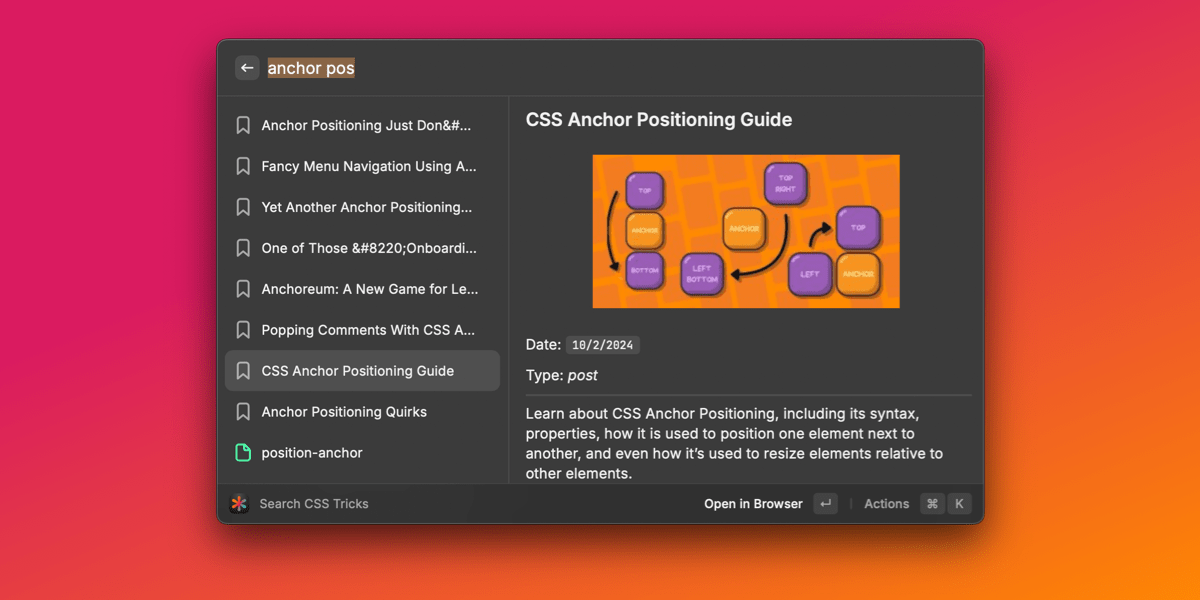Viewport: 1200px width, 600px height.
Task: Click the search field containing anchor pos
Action: click(311, 67)
